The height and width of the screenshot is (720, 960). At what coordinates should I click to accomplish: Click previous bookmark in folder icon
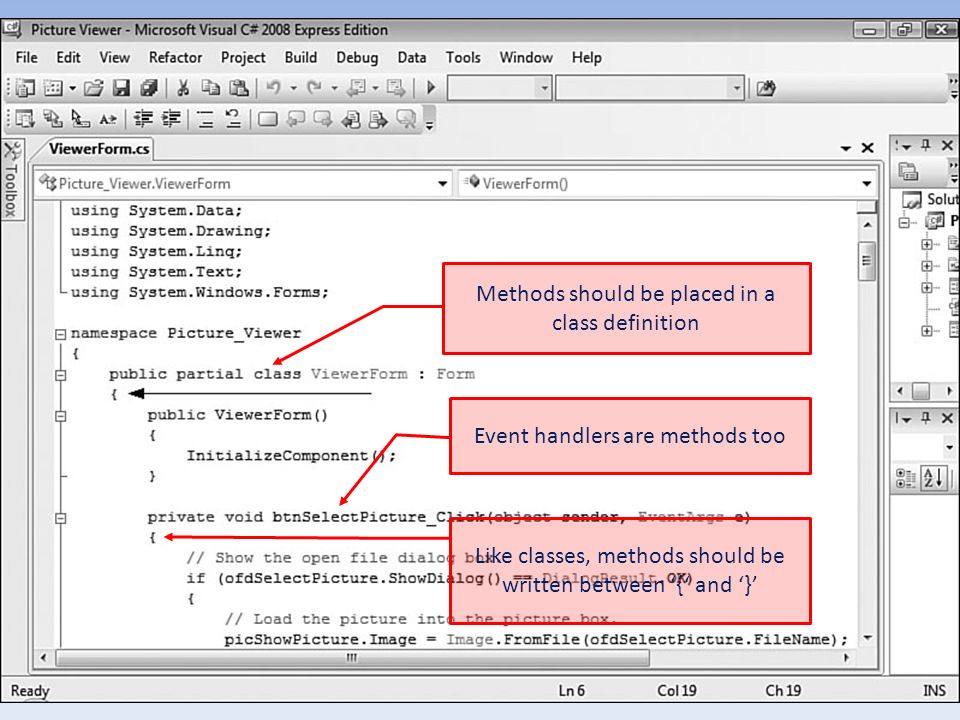pyautogui.click(x=351, y=118)
